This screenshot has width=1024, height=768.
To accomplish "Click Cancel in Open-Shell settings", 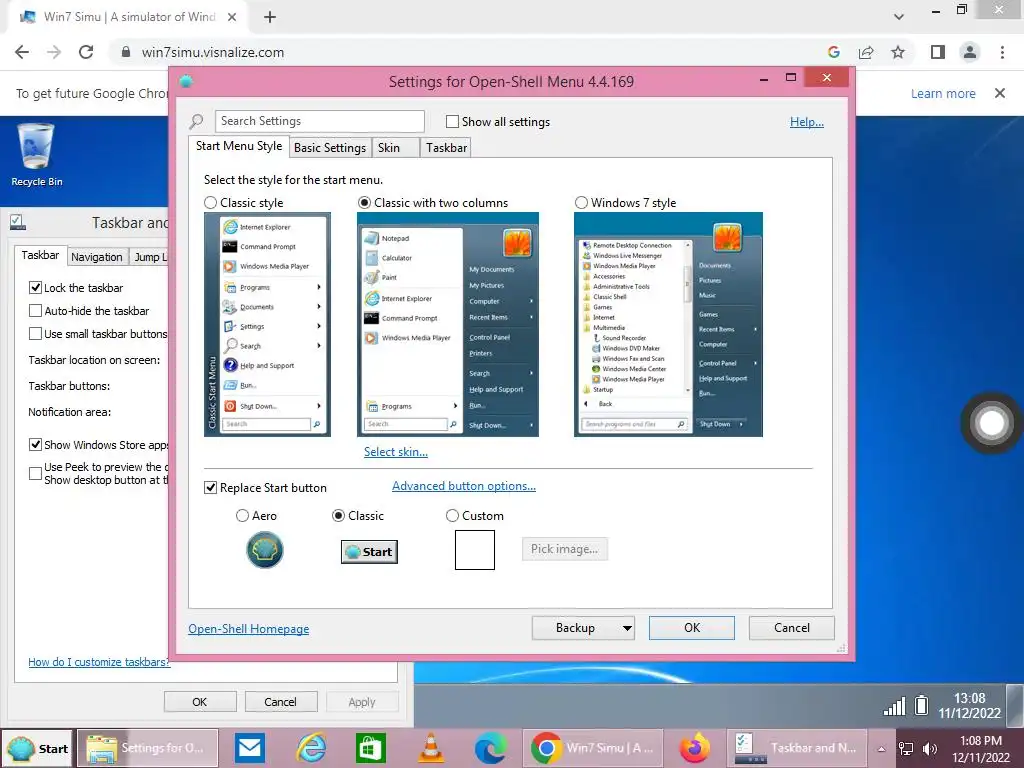I will 792,628.
